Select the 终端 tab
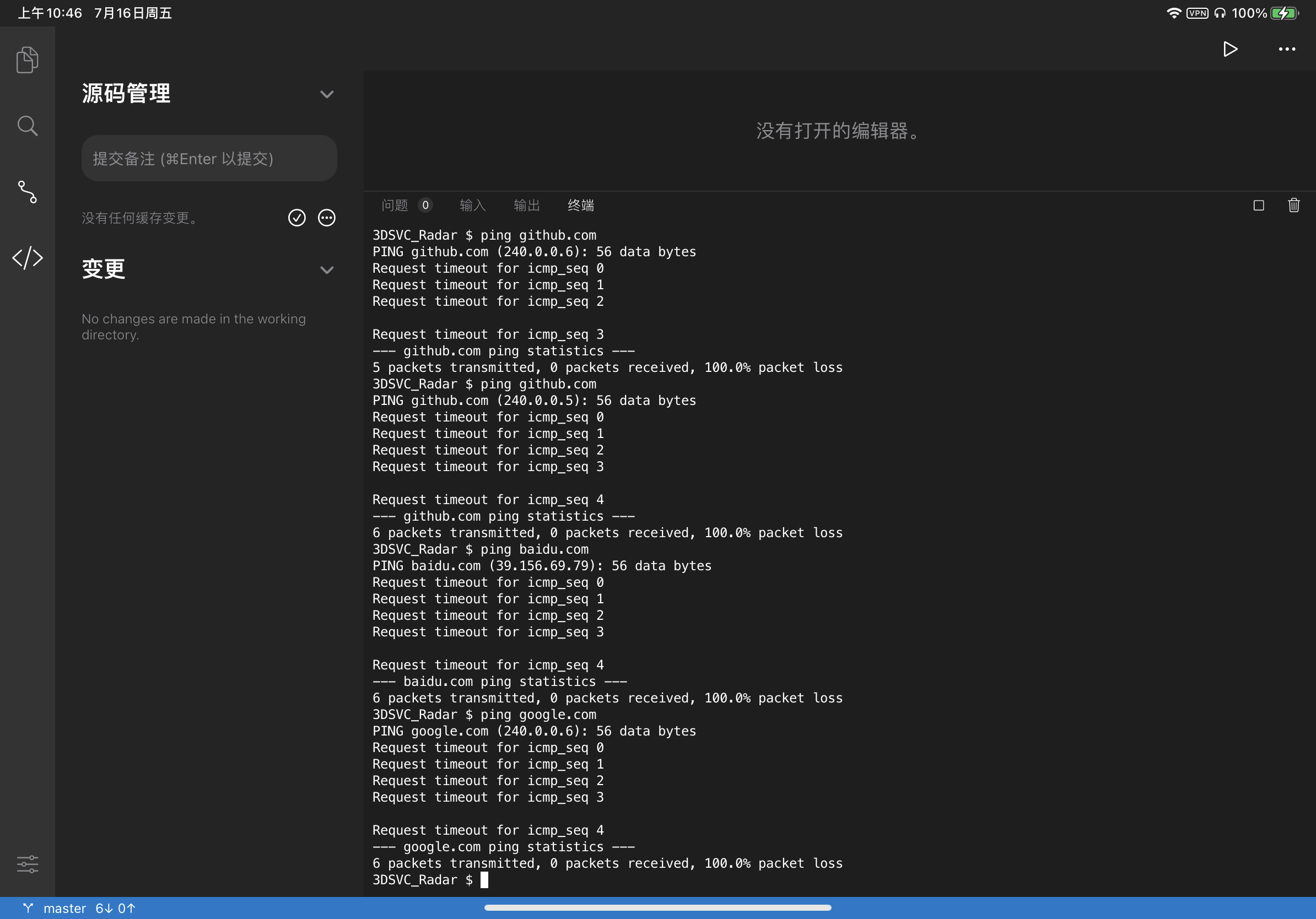Image resolution: width=1316 pixels, height=919 pixels. click(x=580, y=205)
